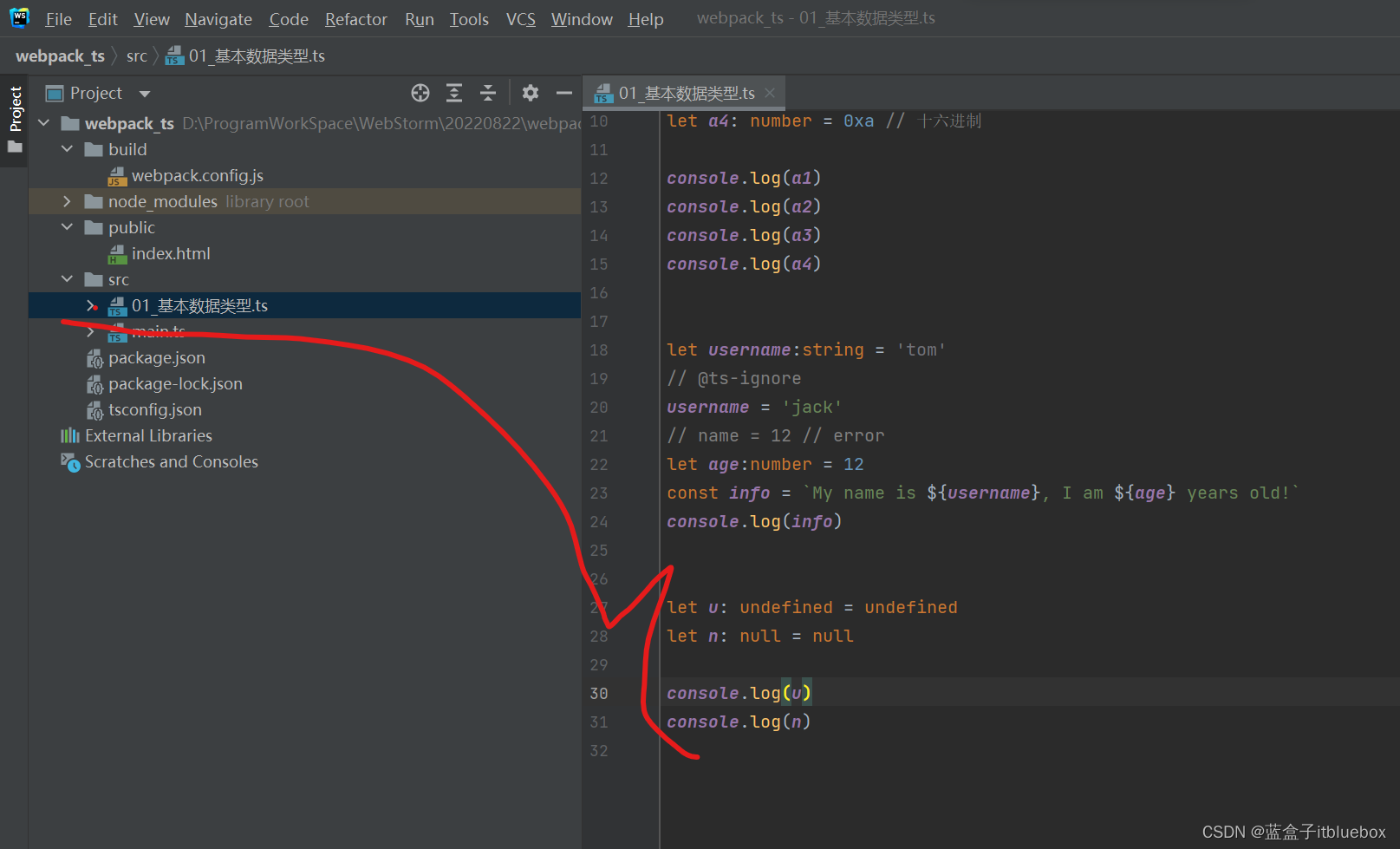The height and width of the screenshot is (849, 1400).
Task: Open the Run menu
Action: [x=420, y=19]
